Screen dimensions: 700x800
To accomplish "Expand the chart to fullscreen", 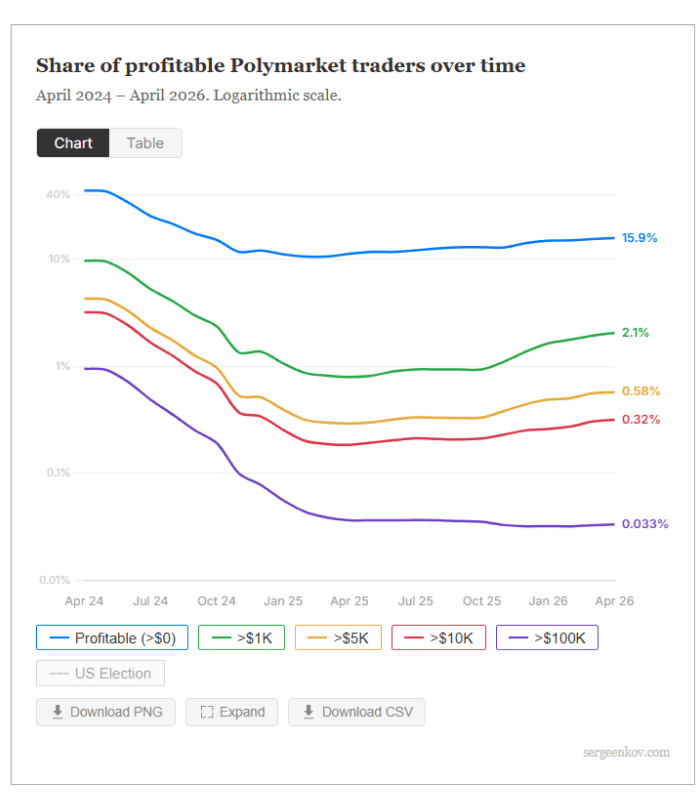I will 232,712.
